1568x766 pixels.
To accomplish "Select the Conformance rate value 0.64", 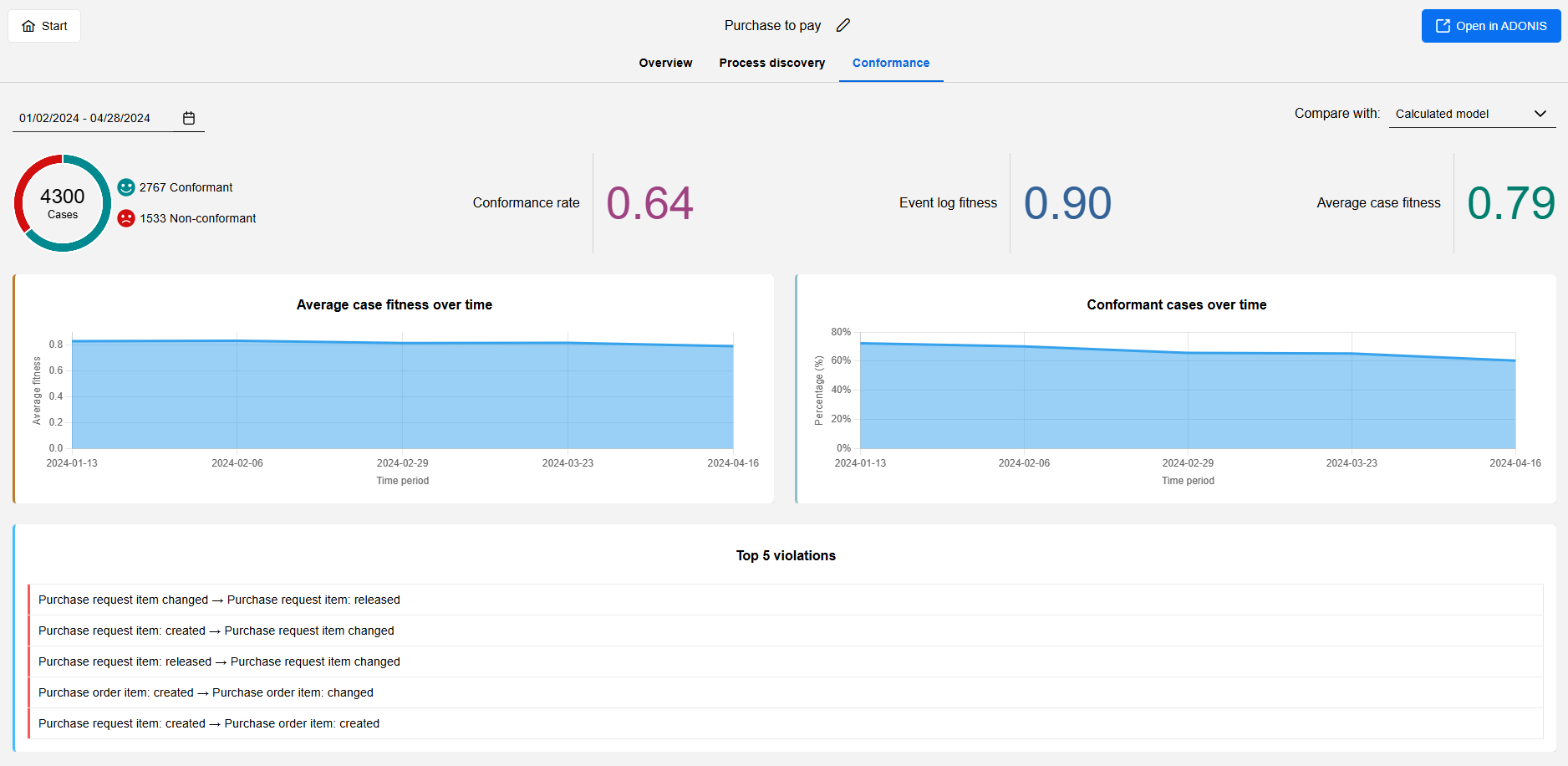I will click(650, 202).
